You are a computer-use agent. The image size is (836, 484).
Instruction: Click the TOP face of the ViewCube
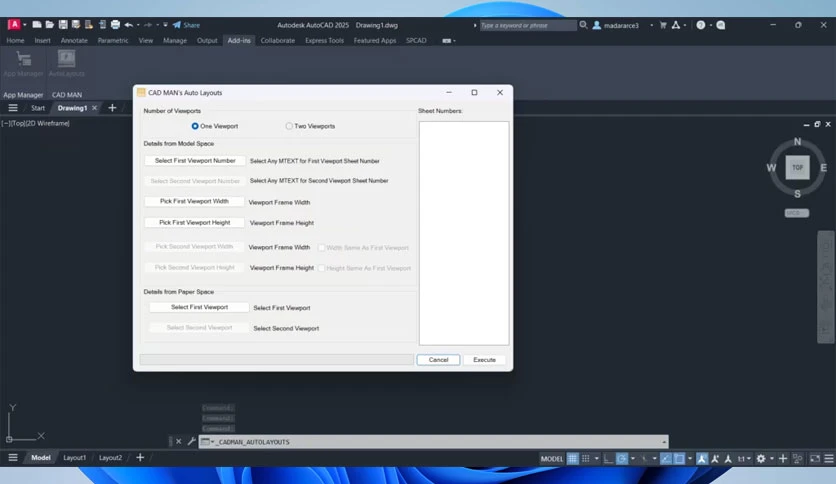(797, 167)
